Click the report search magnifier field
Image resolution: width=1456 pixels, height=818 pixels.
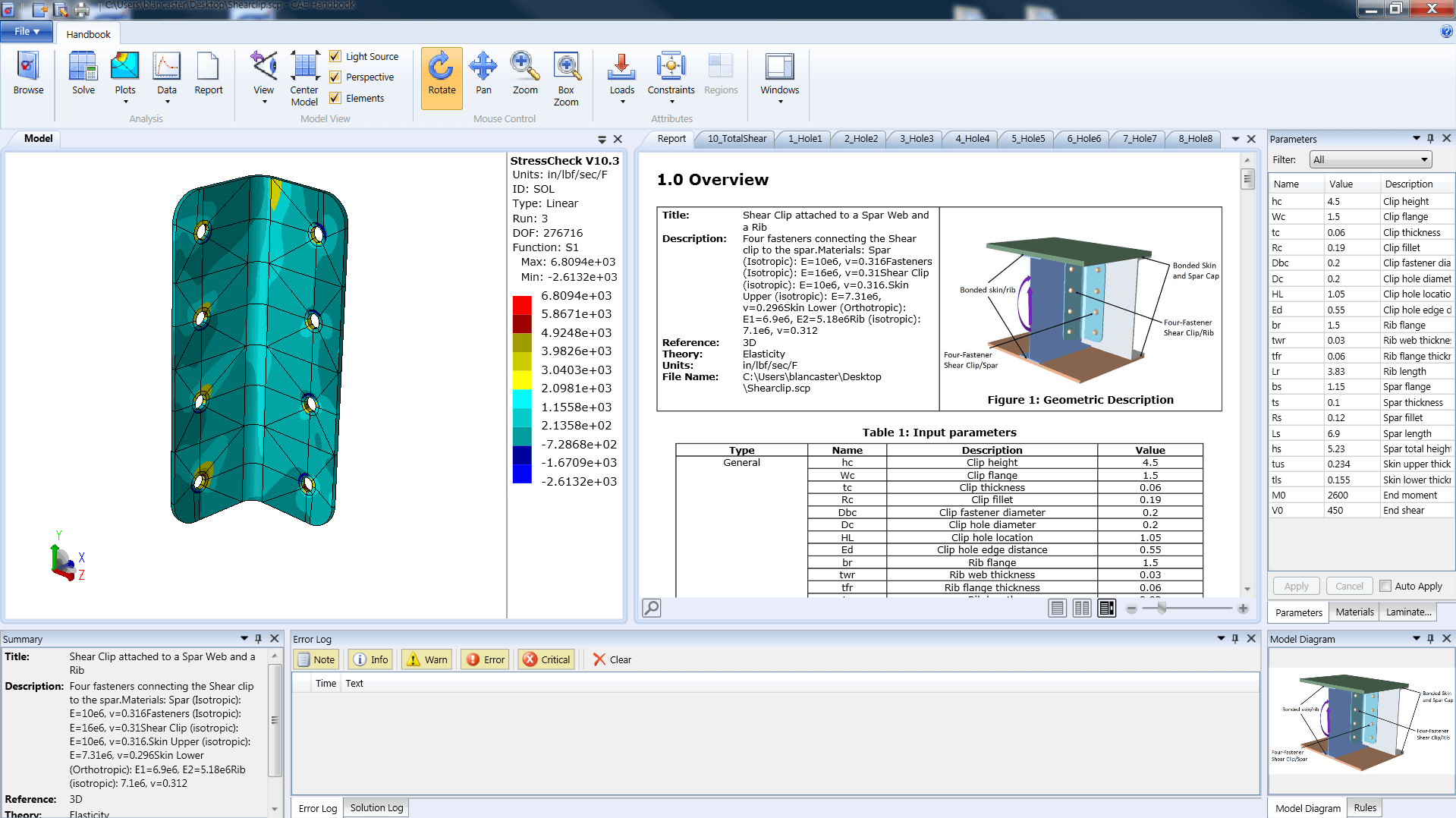[651, 608]
